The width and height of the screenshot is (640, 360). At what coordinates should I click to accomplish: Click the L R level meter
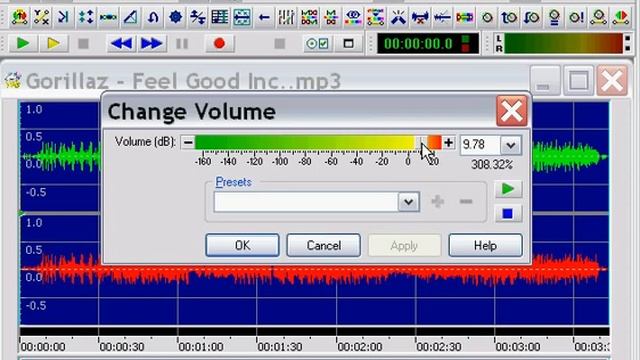(x=563, y=43)
